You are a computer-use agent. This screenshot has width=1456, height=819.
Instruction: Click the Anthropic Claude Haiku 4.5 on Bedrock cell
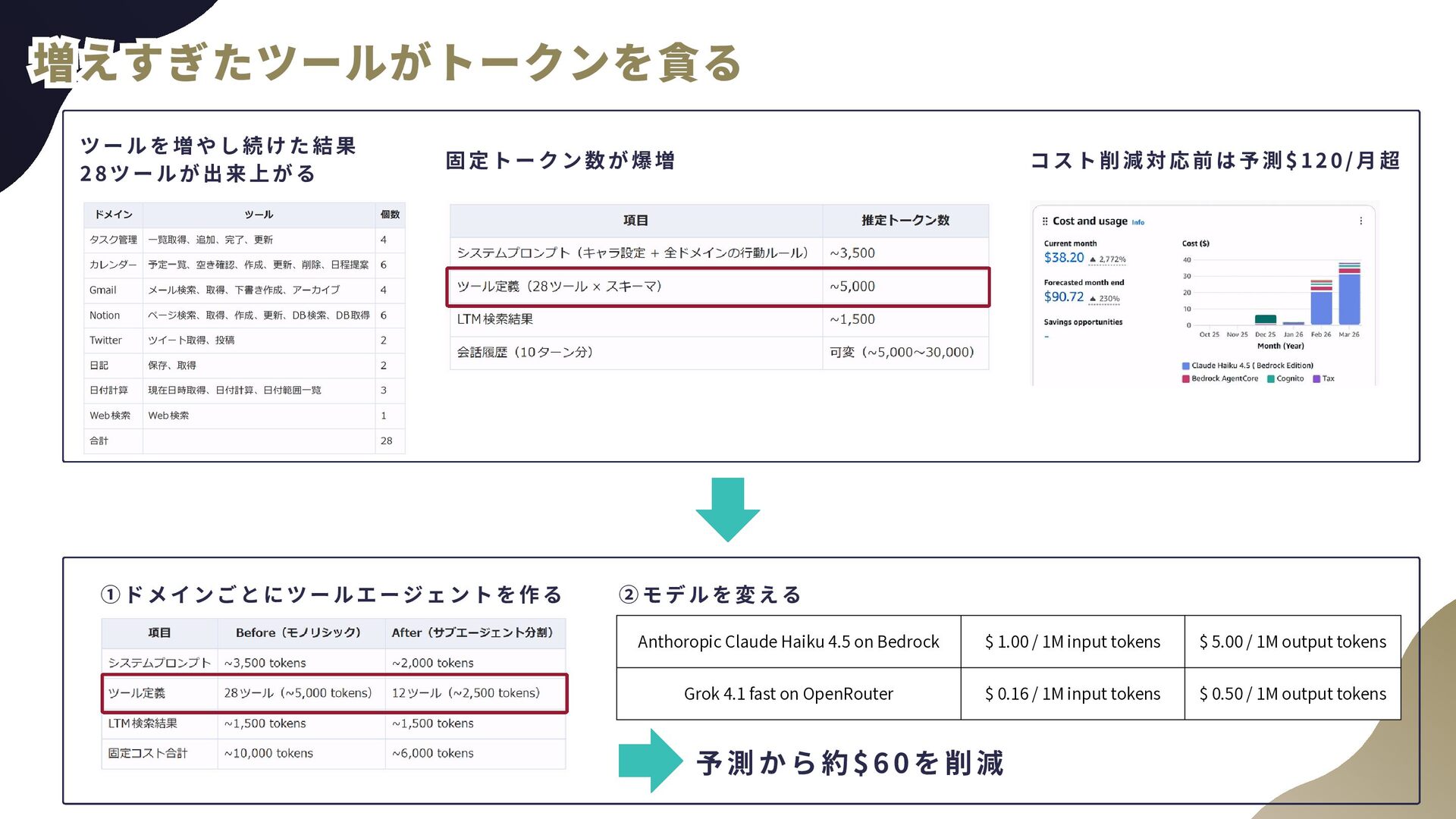(x=788, y=642)
